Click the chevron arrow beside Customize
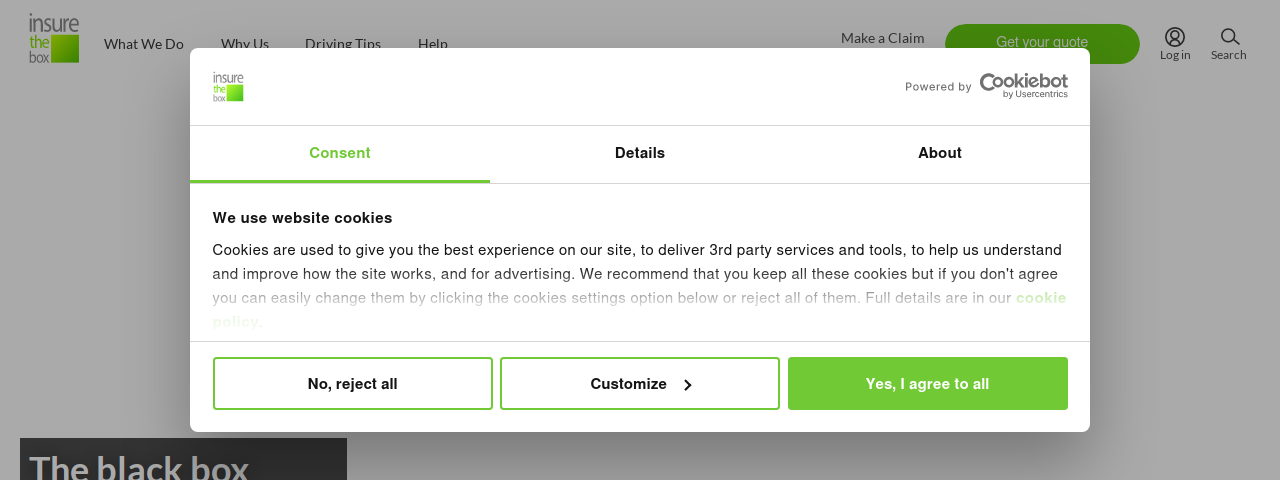1280x480 pixels. [x=688, y=384]
